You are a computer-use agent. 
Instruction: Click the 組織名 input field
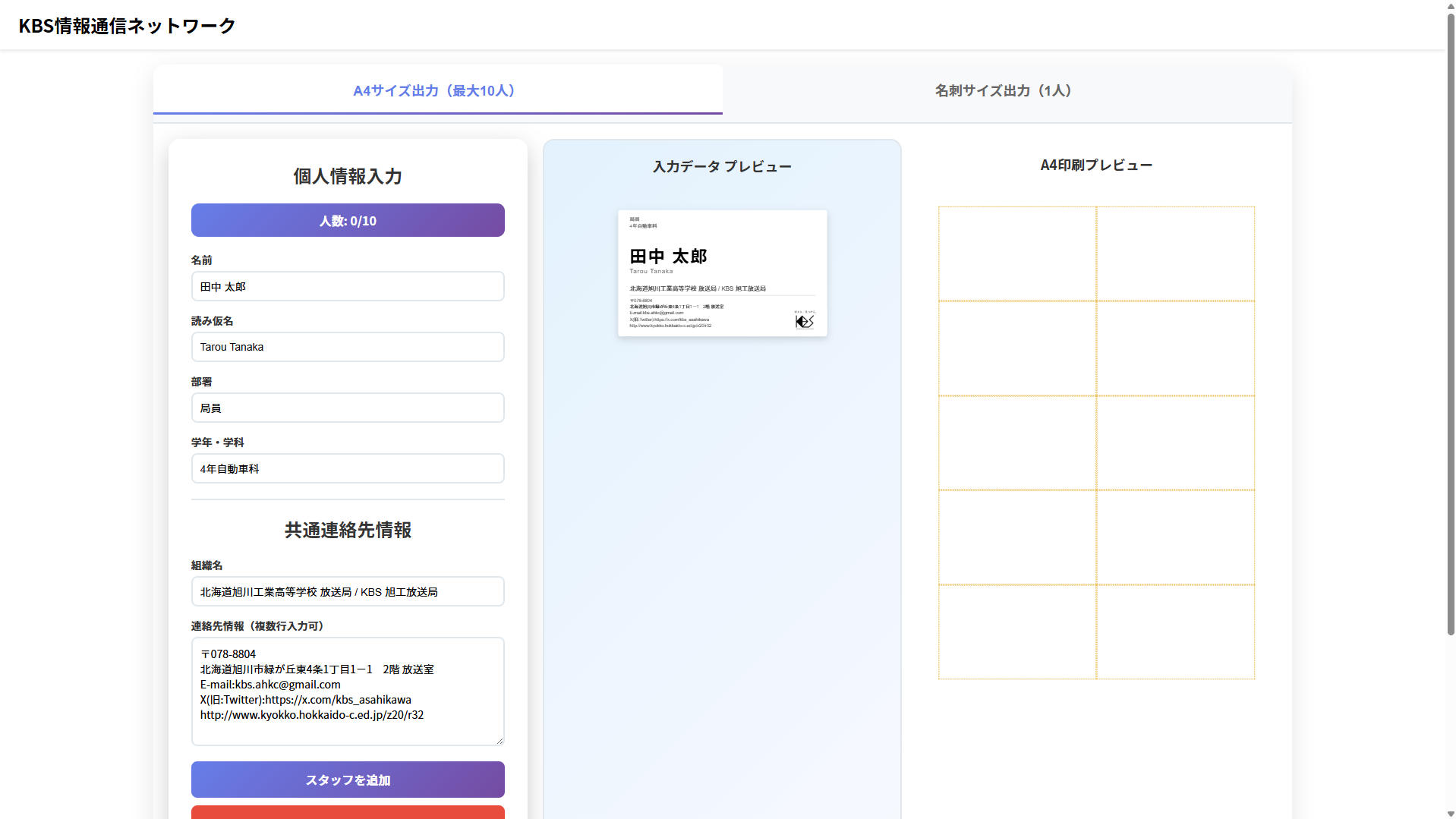tap(348, 592)
